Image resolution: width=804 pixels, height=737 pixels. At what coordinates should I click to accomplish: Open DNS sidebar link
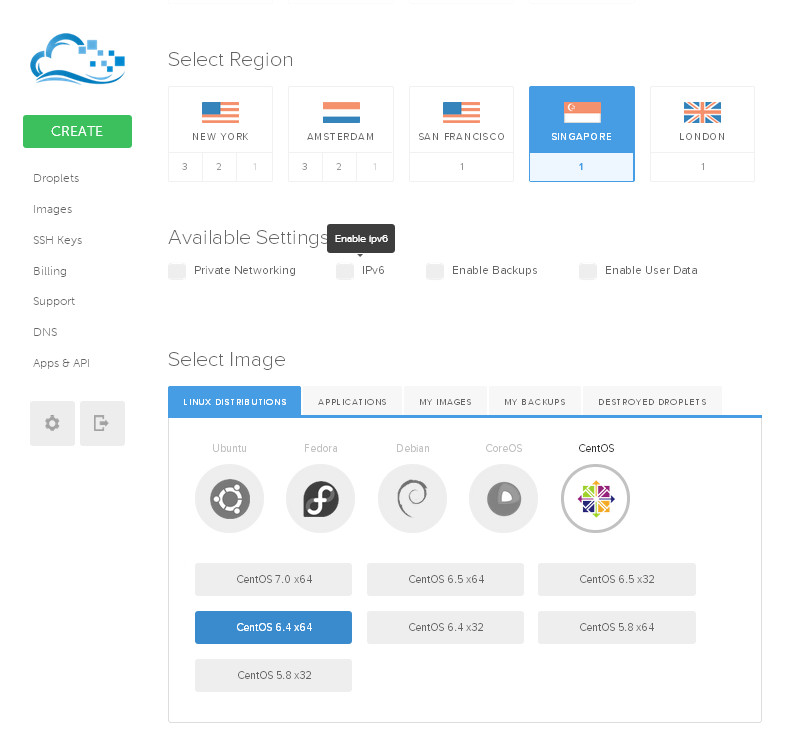pos(45,332)
